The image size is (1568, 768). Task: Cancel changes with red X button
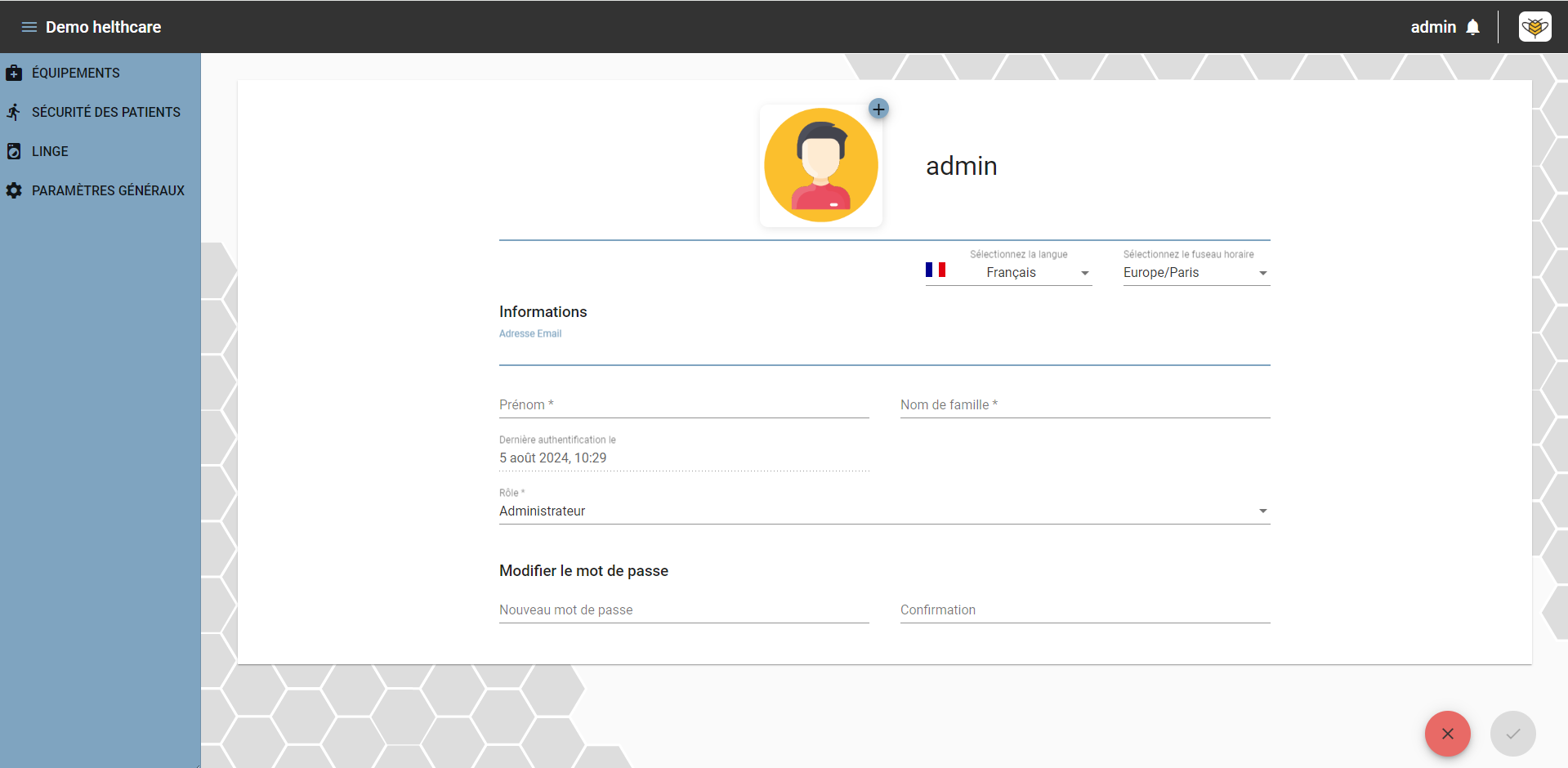(1447, 734)
